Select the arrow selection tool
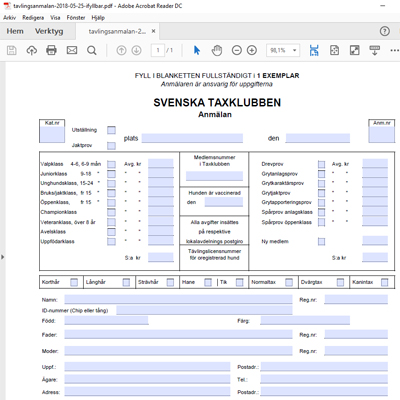400x400 pixels. click(197, 50)
